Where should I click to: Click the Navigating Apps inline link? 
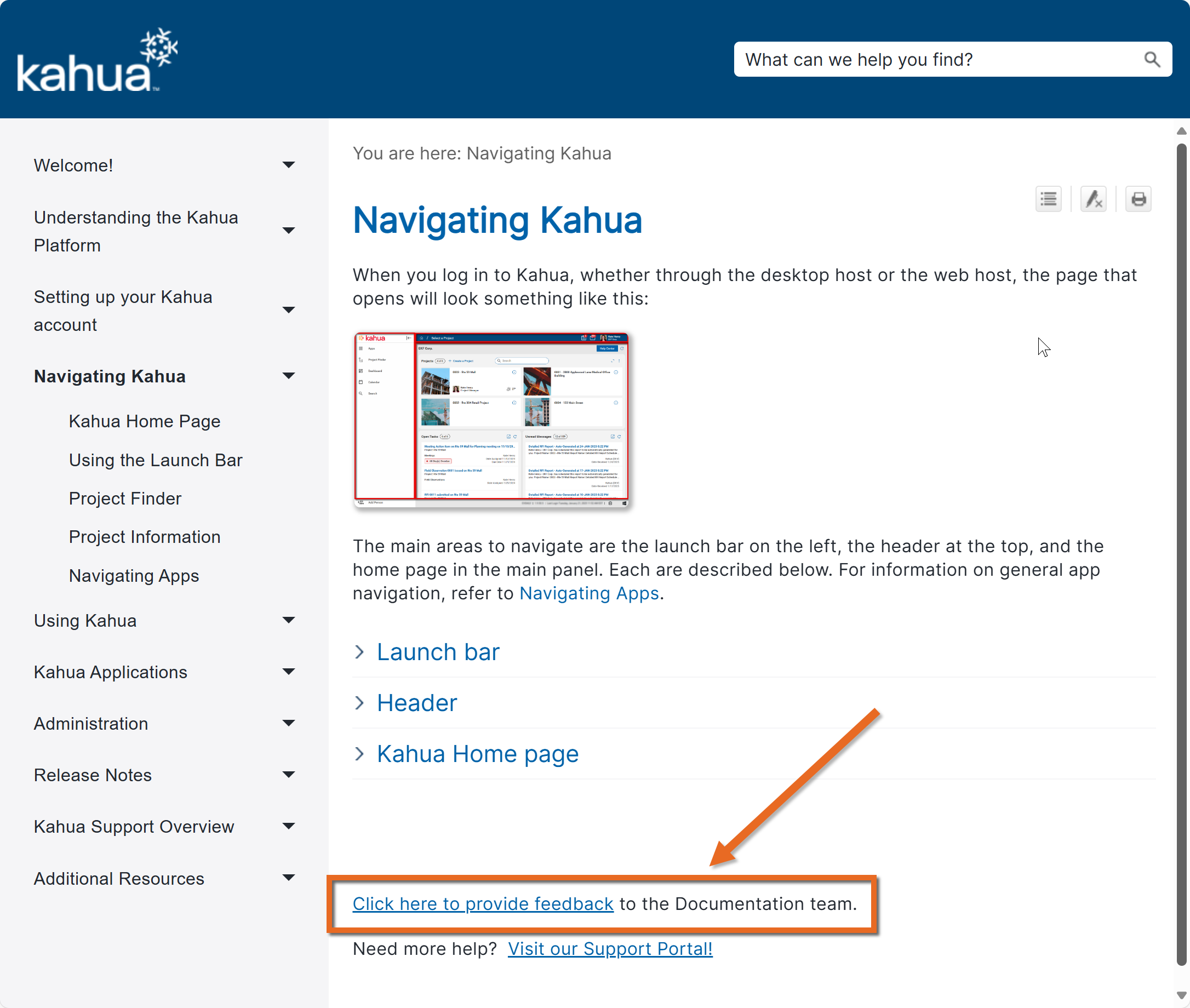[589, 593]
